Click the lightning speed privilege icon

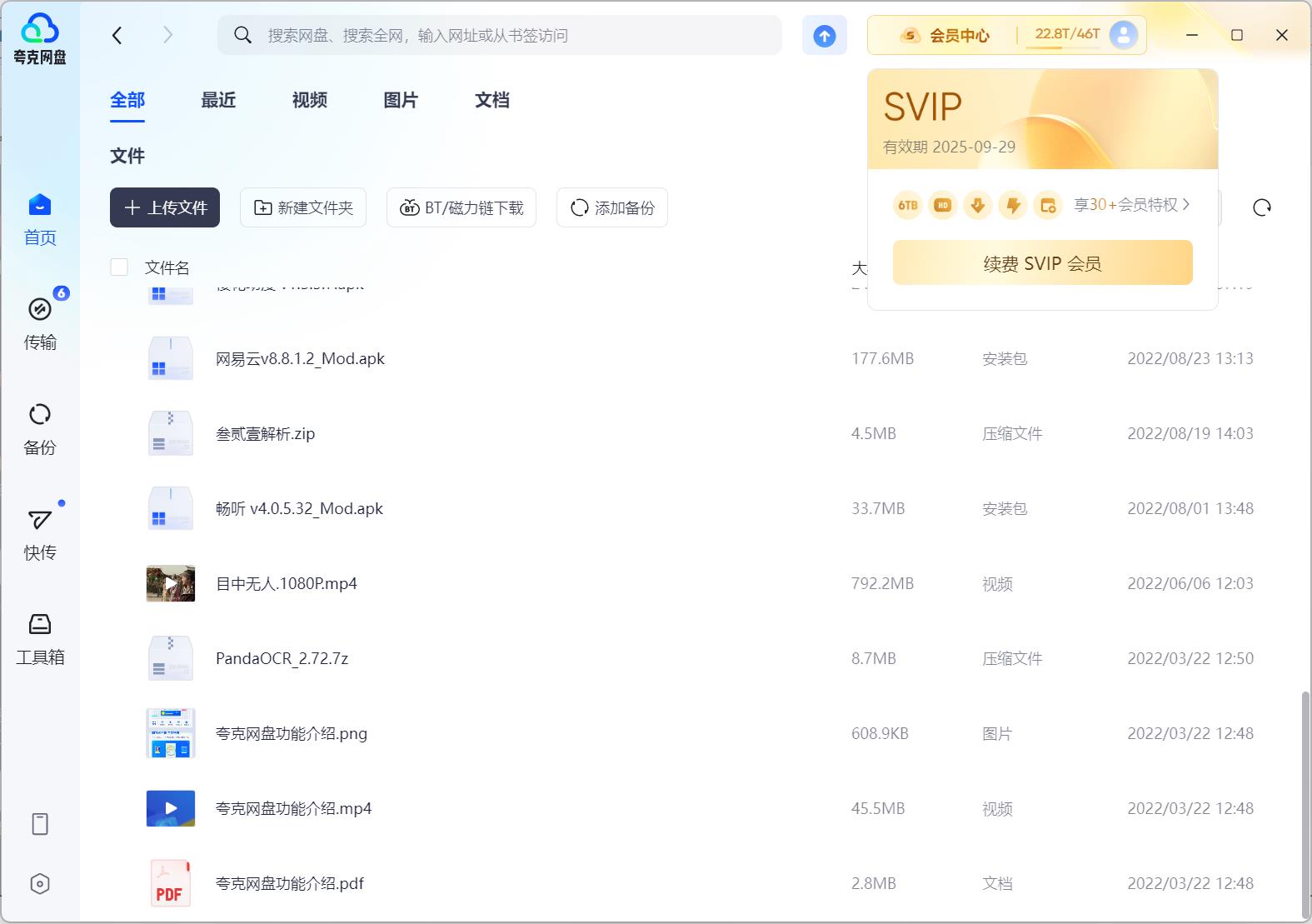coord(1013,205)
